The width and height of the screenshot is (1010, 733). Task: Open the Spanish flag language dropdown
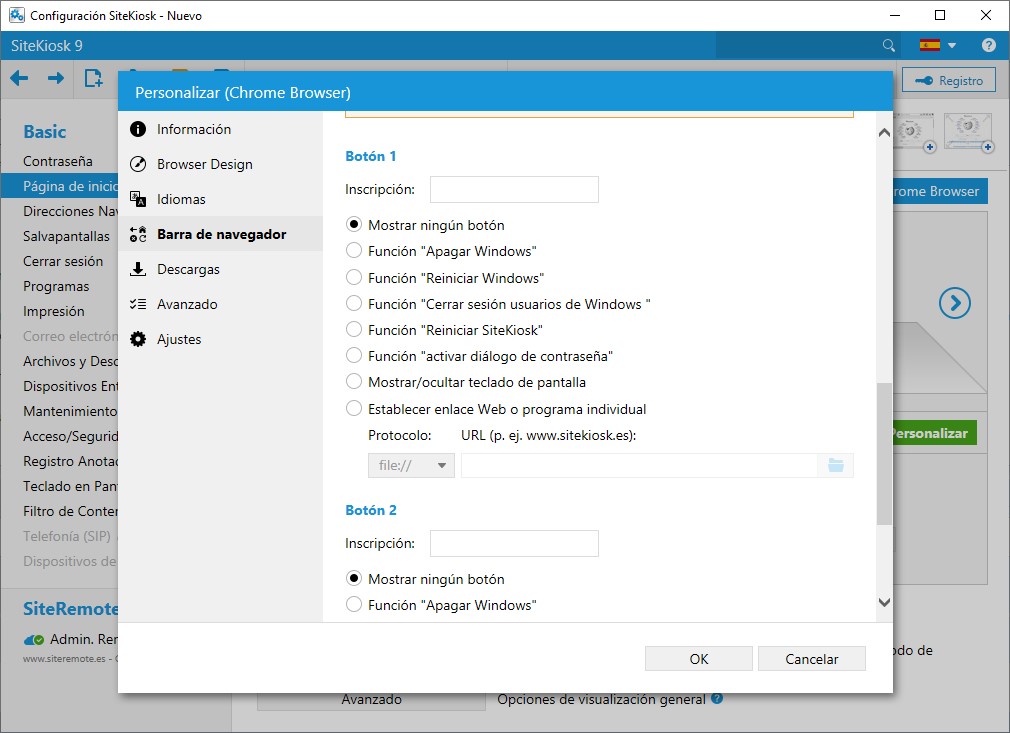pyautogui.click(x=938, y=46)
